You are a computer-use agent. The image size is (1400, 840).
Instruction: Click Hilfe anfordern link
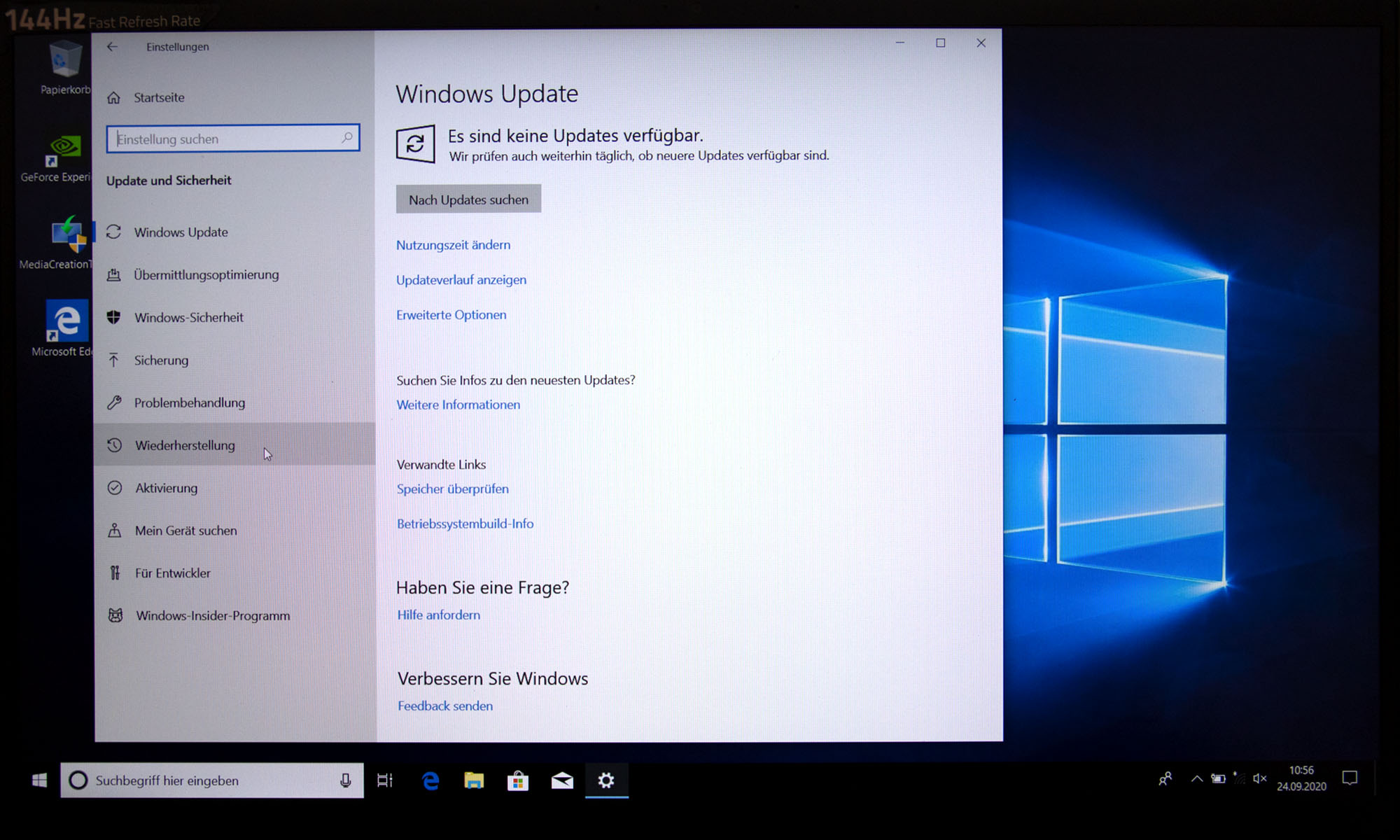tap(439, 615)
